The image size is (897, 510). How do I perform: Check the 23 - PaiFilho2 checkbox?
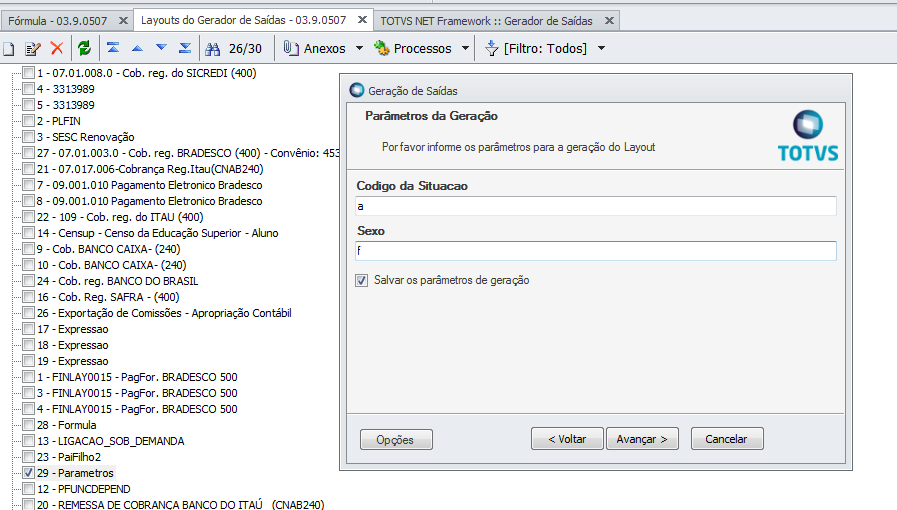point(29,456)
